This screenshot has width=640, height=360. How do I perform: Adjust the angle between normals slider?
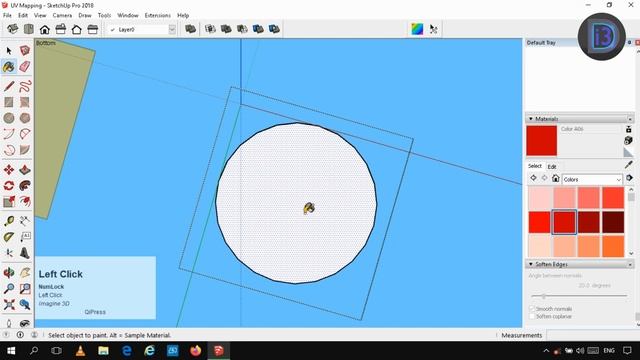pyautogui.click(x=544, y=296)
